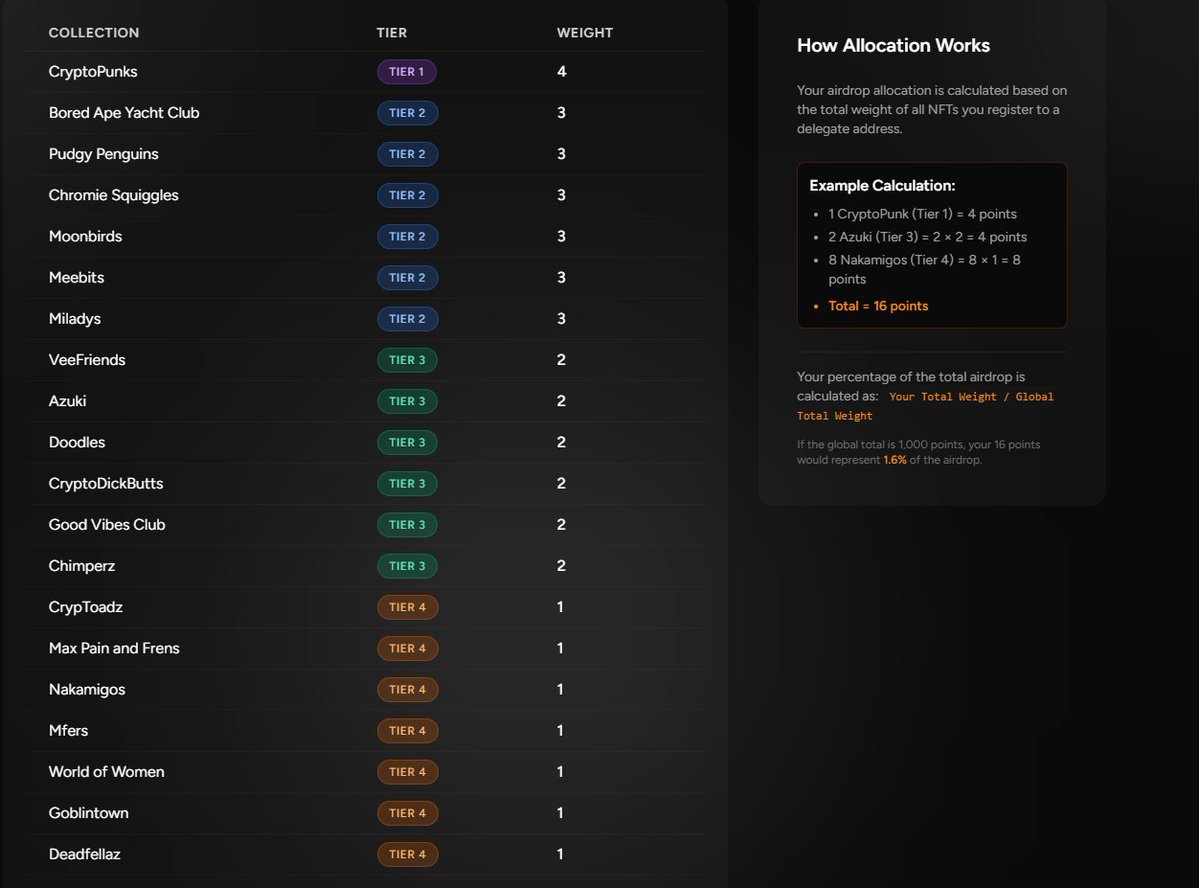Viewport: 1199px width, 888px height.
Task: Click TIER 4 badge in Max Pain row
Action: pyautogui.click(x=408, y=649)
